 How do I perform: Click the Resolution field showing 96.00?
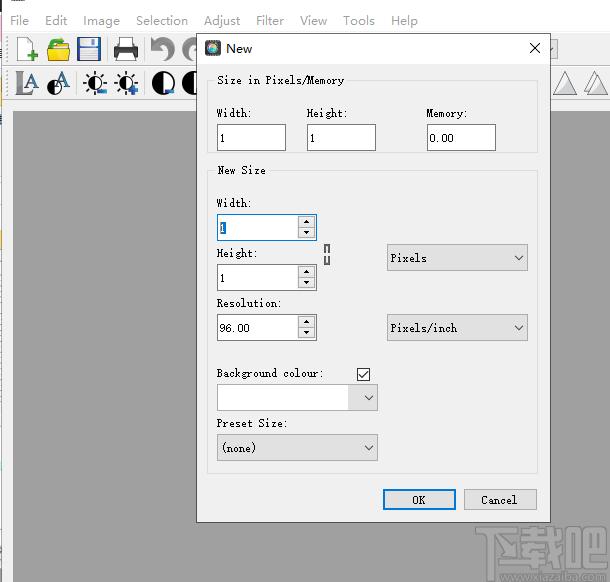tap(258, 328)
